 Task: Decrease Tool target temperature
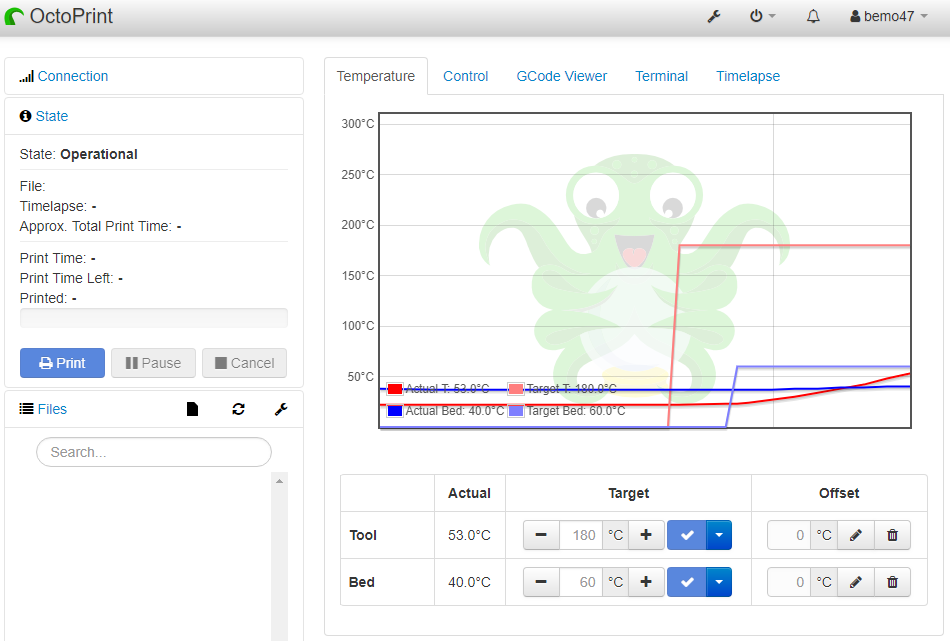click(x=541, y=535)
